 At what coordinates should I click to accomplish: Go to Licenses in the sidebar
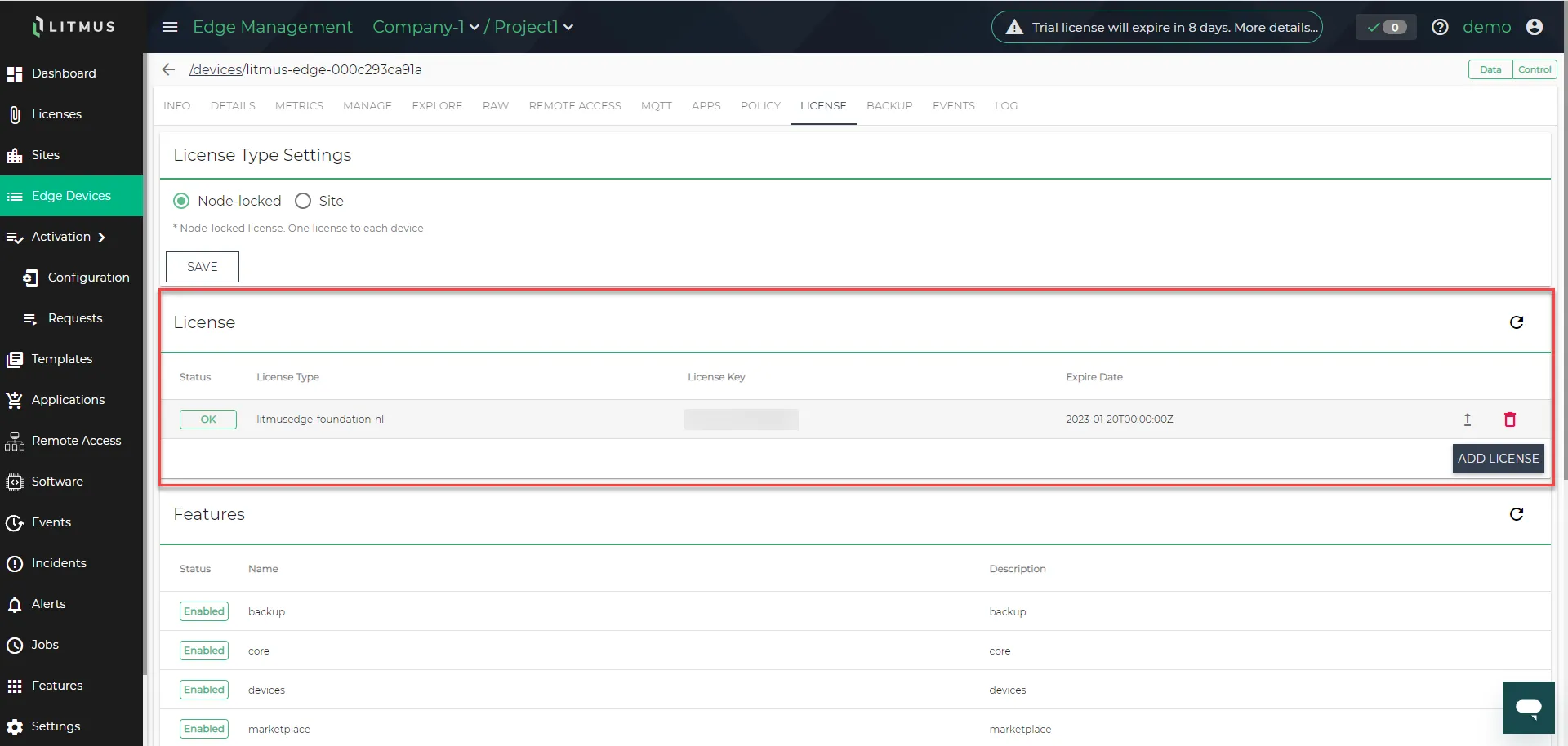(x=71, y=114)
